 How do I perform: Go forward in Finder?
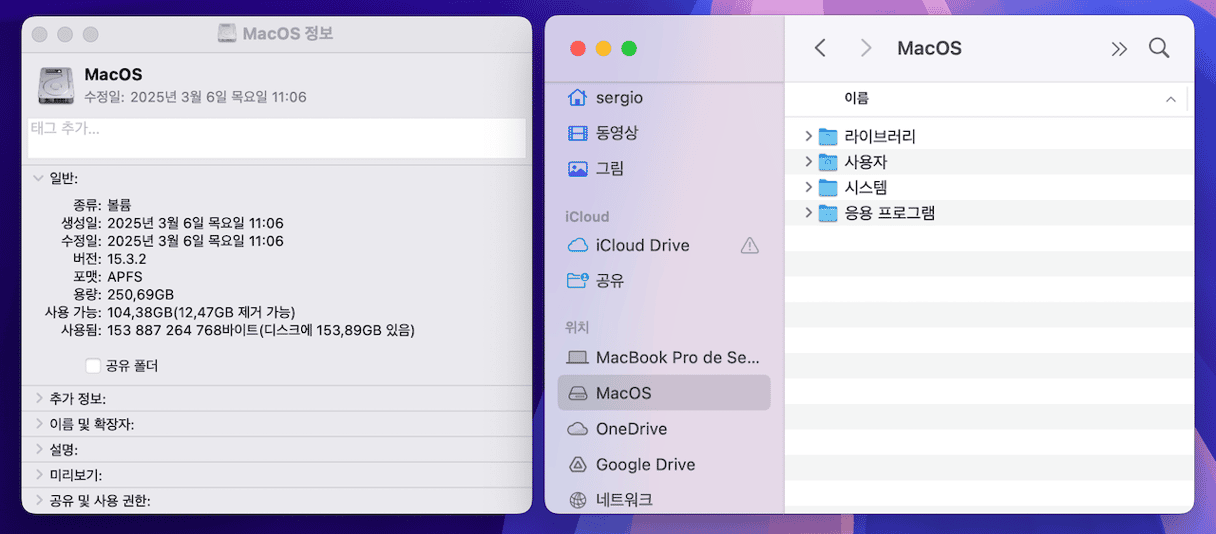pos(866,48)
